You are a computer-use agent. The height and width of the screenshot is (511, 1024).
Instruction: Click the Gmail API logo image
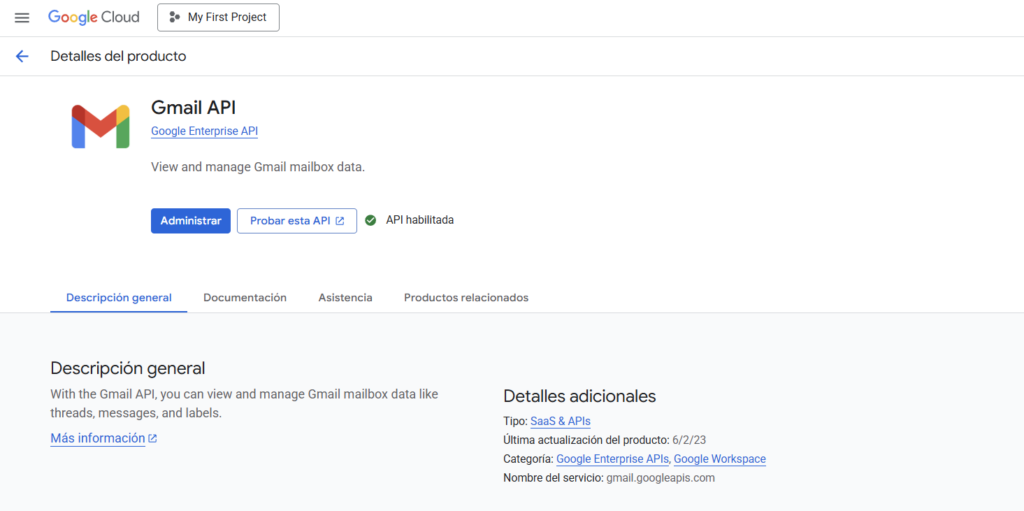[x=100, y=127]
